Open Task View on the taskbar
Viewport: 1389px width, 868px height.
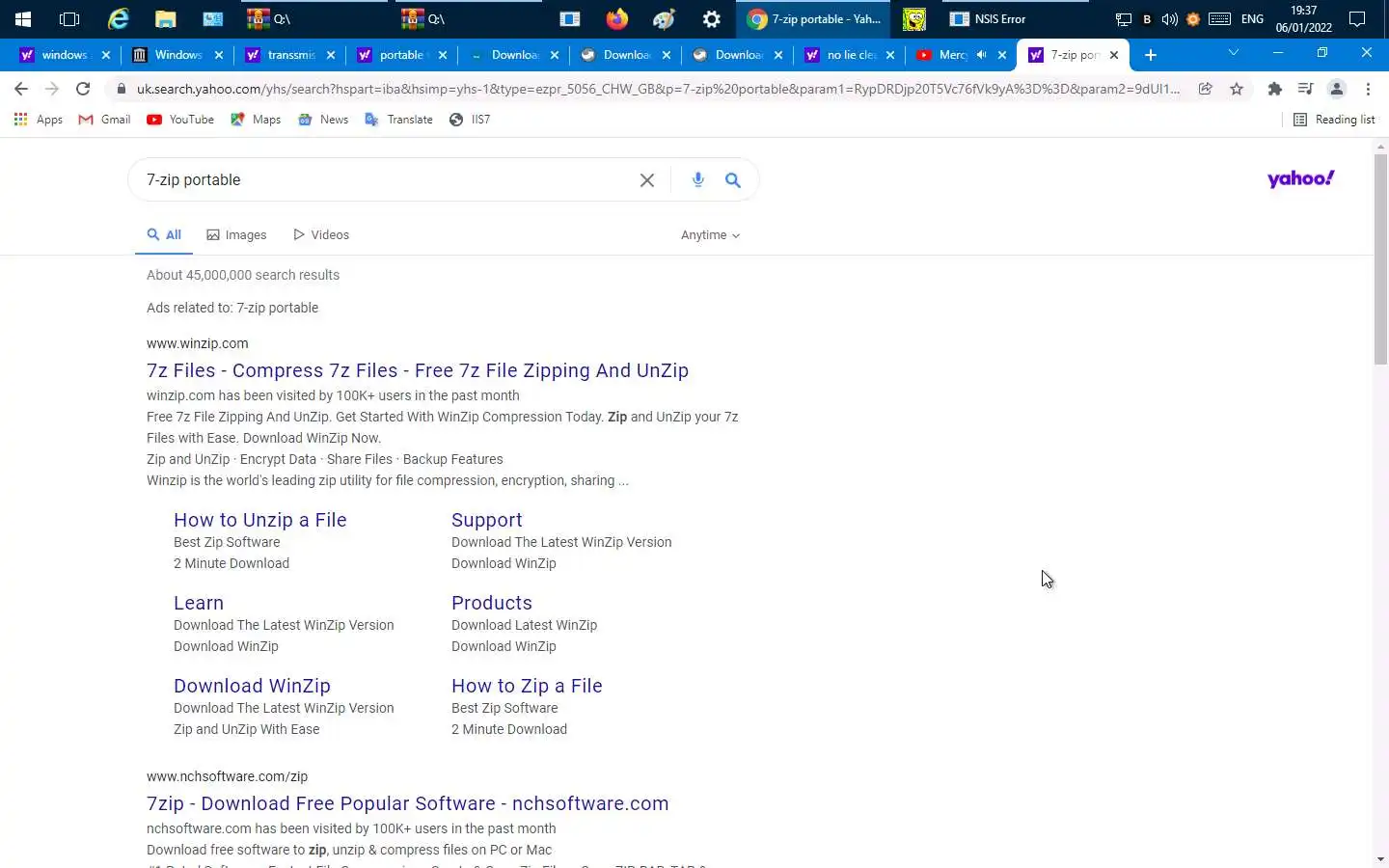(69, 18)
